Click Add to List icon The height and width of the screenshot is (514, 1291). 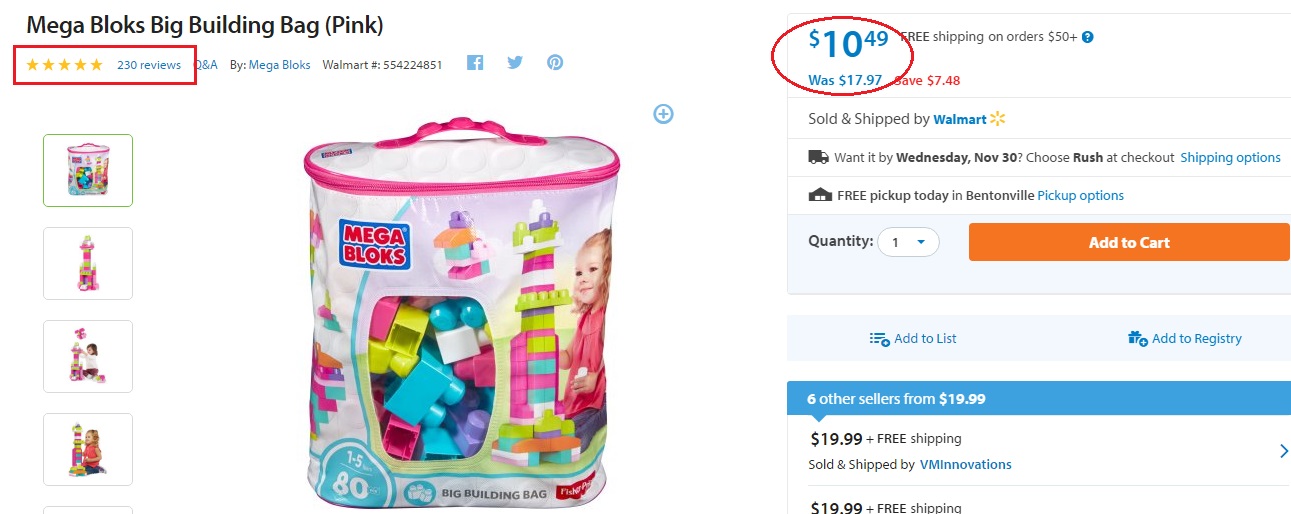click(x=880, y=339)
